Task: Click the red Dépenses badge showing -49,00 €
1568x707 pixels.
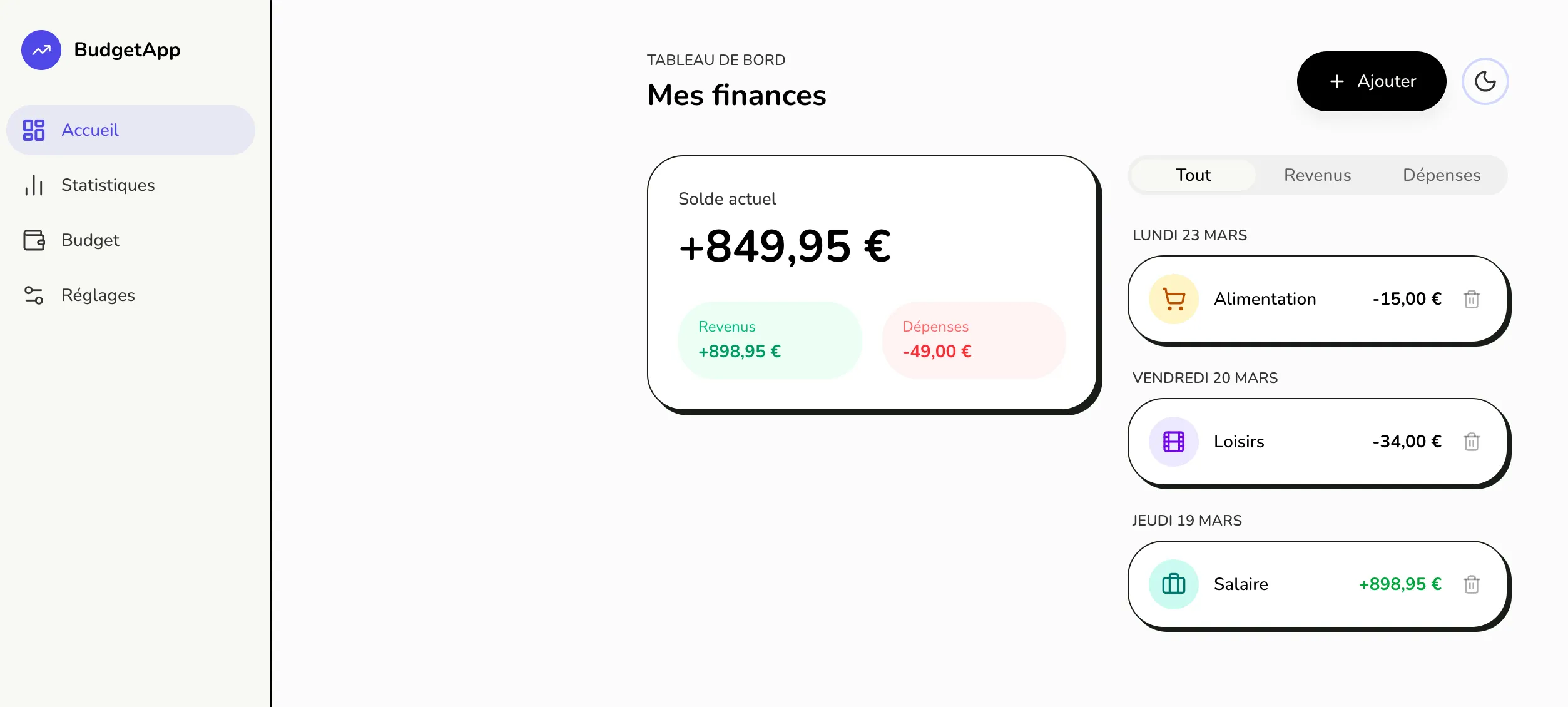Action: pos(973,340)
